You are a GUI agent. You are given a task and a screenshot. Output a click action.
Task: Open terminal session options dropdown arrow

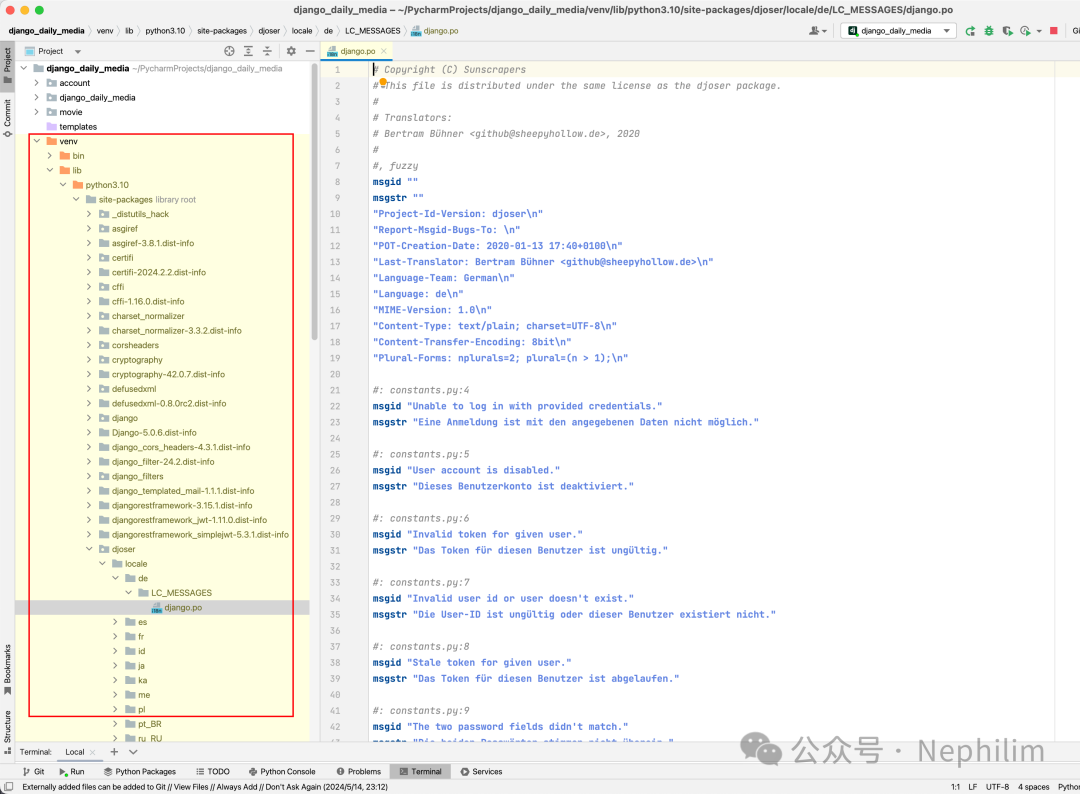coord(134,752)
